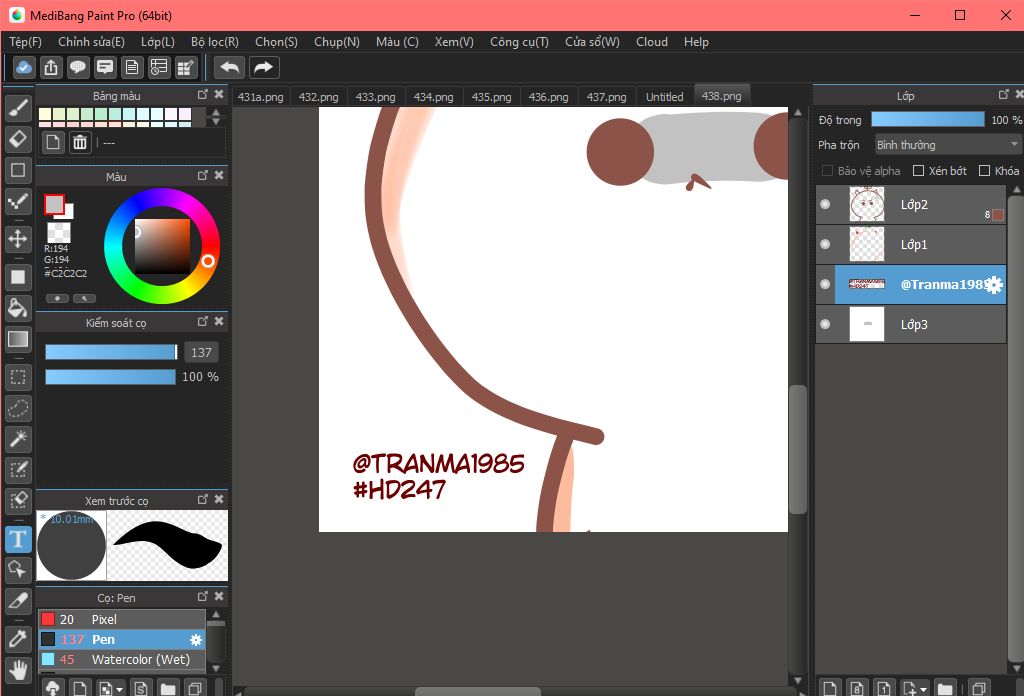Open settings gear of @Tranma1985 layer
This screenshot has height=696, width=1024.
click(x=994, y=285)
